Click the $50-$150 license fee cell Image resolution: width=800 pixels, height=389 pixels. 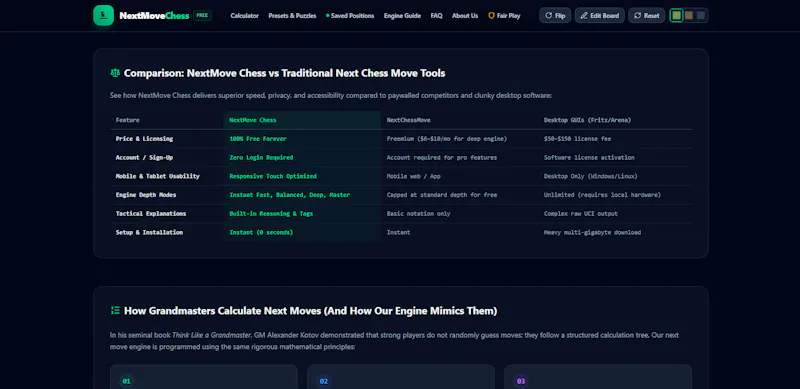(577, 139)
